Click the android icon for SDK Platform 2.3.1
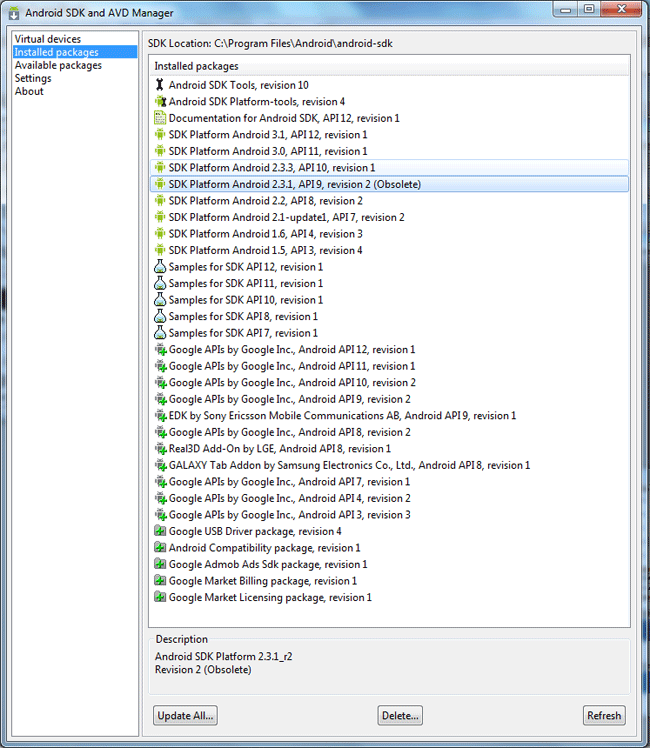This screenshot has height=748, width=650. (x=160, y=184)
